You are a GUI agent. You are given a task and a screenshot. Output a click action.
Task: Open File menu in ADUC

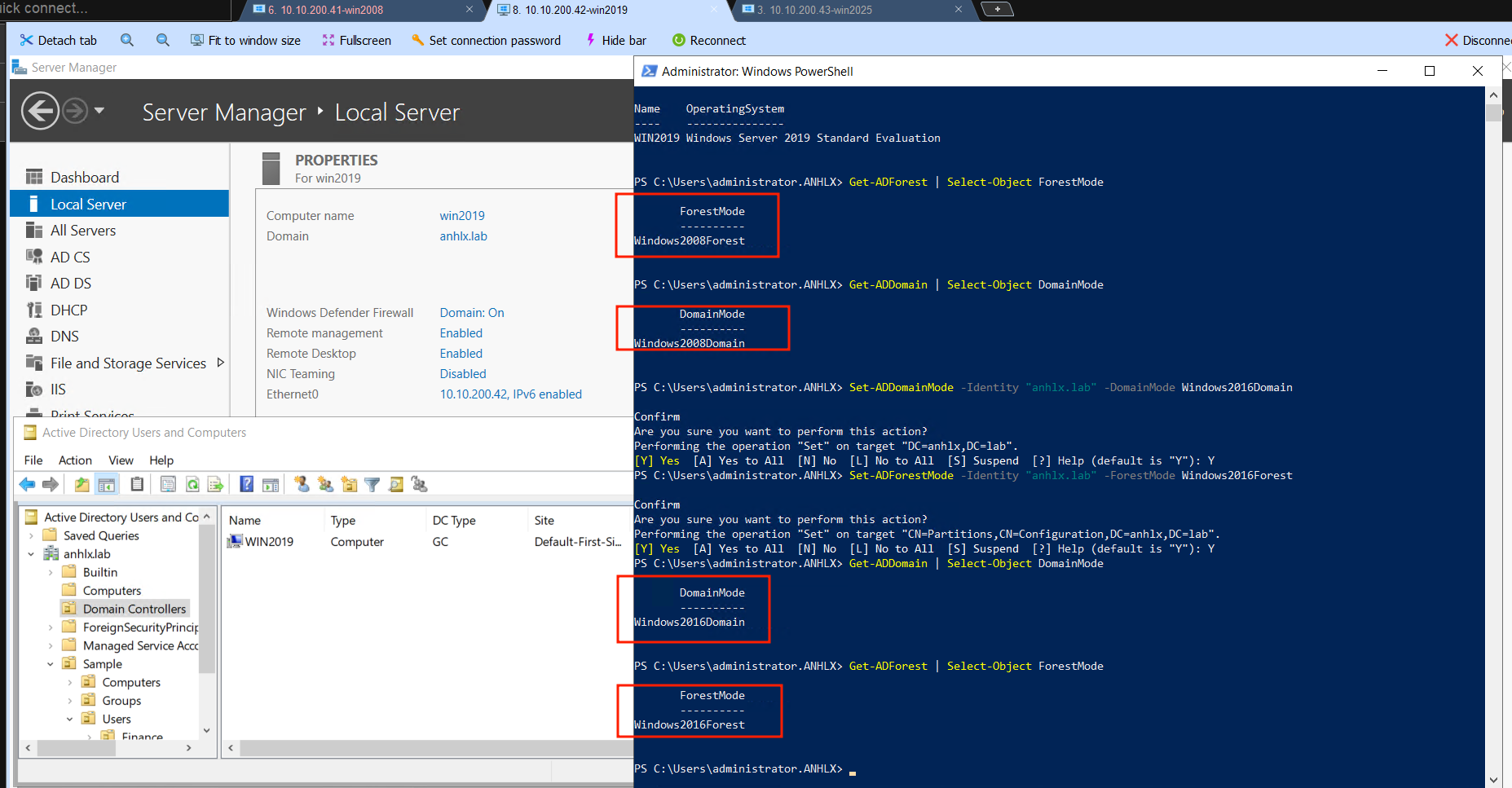[x=33, y=460]
